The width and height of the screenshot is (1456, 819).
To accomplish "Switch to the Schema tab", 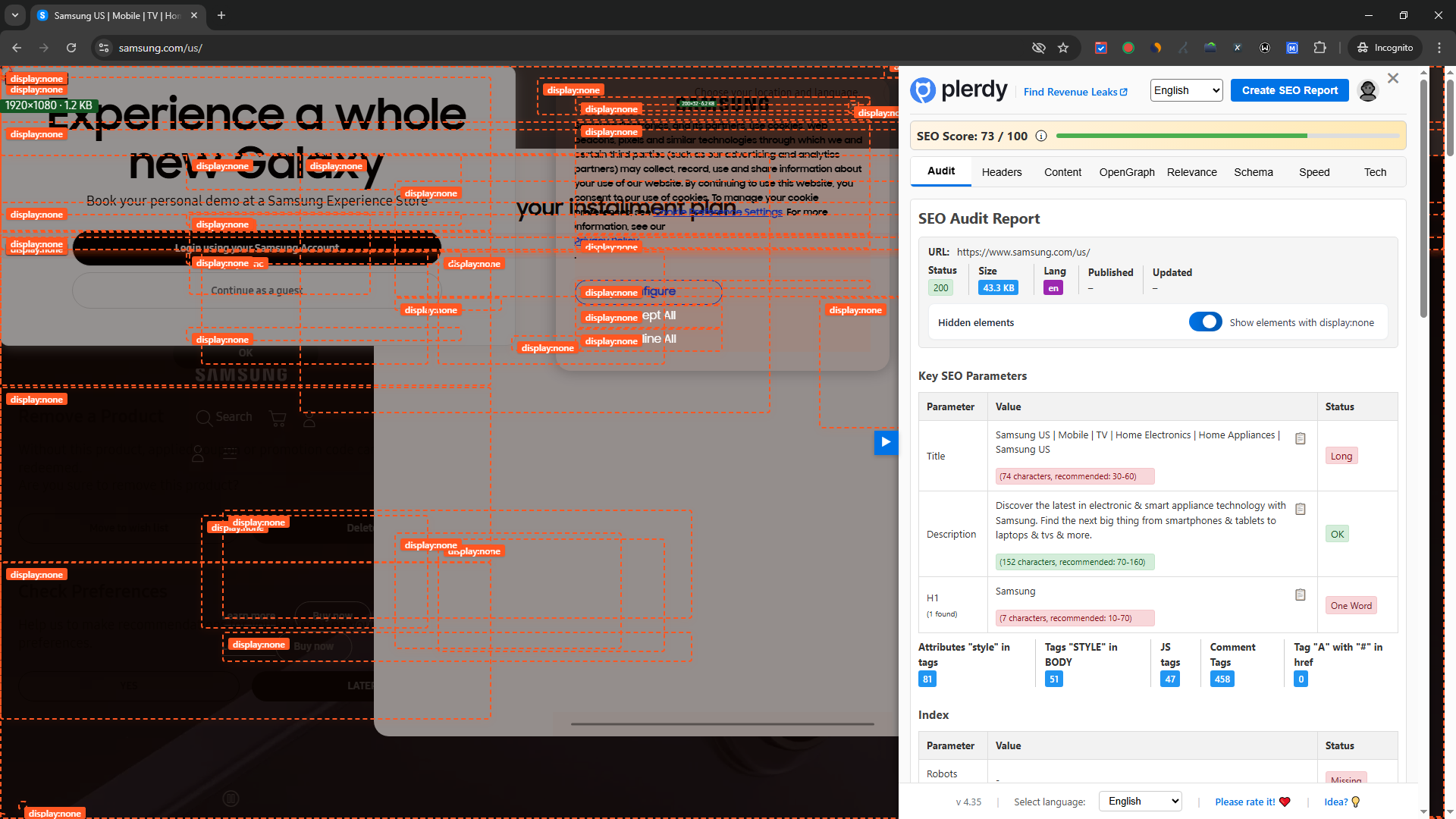I will (1253, 173).
